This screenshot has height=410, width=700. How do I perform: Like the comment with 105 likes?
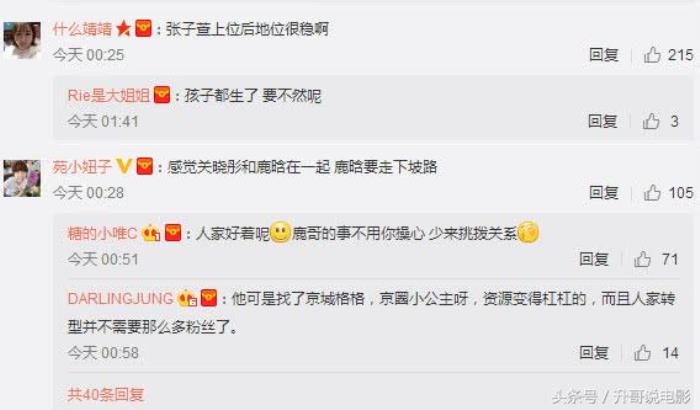click(x=652, y=192)
